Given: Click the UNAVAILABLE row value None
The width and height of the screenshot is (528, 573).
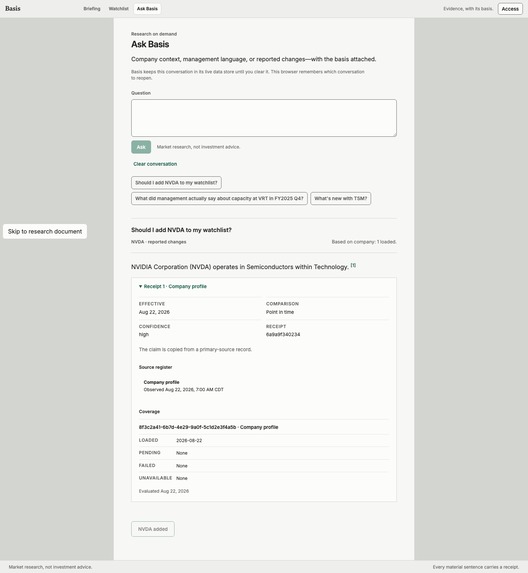Looking at the screenshot, I should pyautogui.click(x=182, y=478).
